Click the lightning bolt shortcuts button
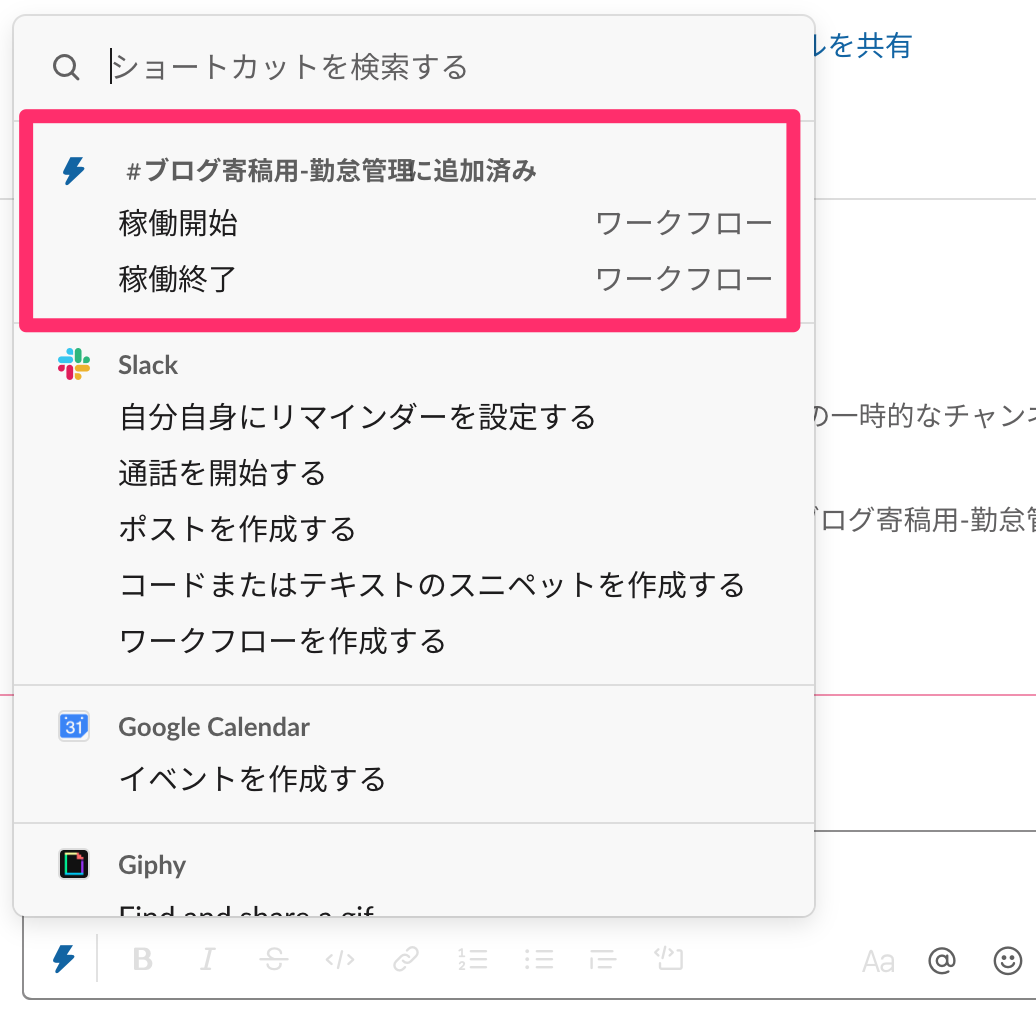The height and width of the screenshot is (1016, 1036). point(63,960)
